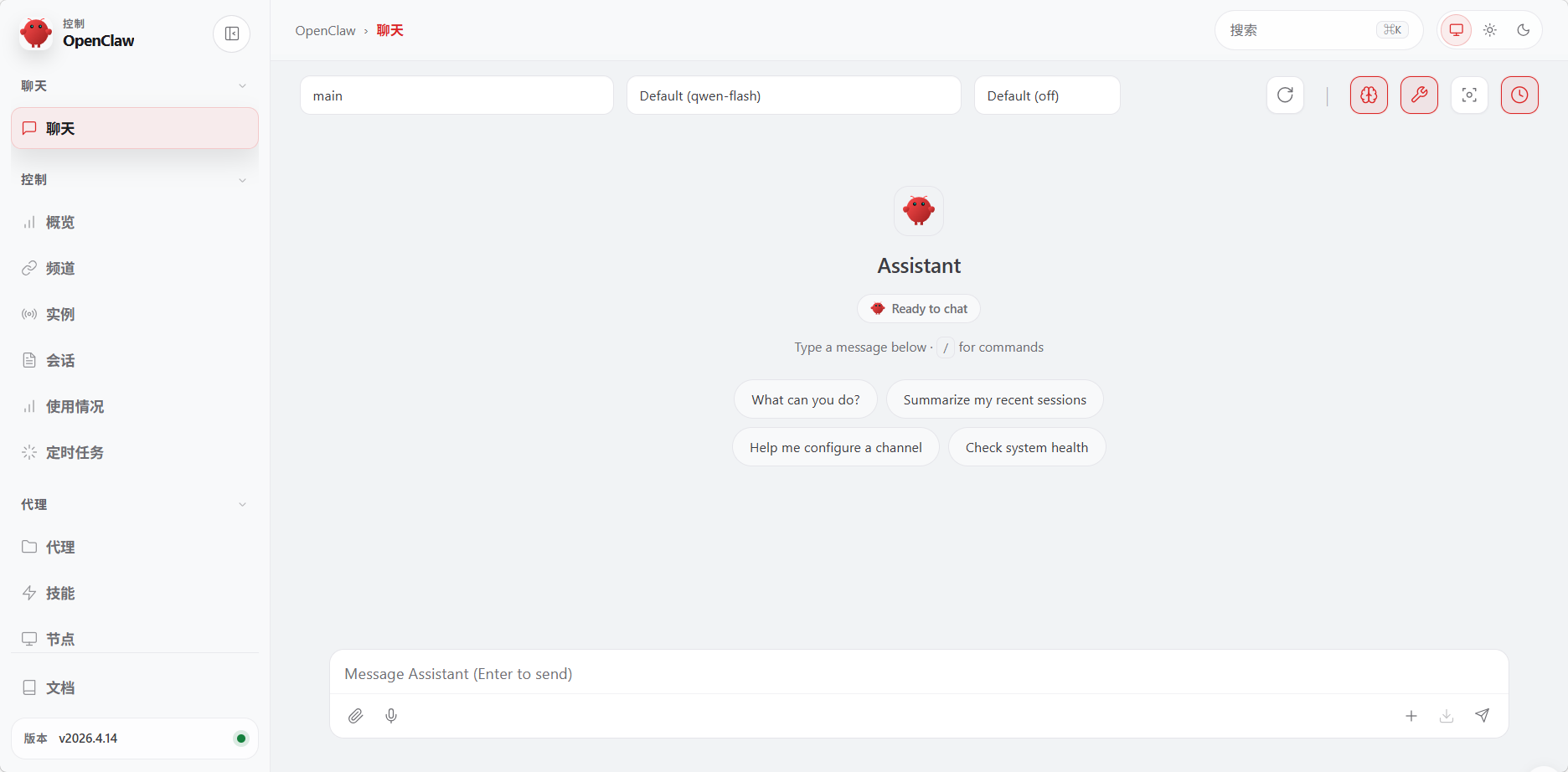
Task: Click the slash commands key hint
Action: [x=946, y=347]
